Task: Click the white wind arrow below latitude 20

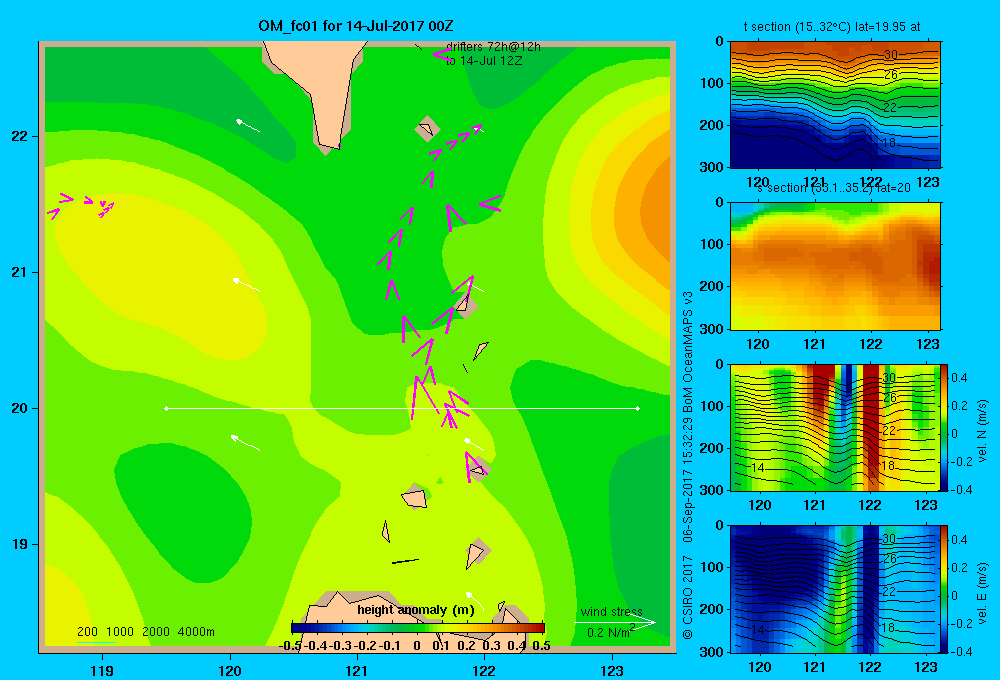Action: point(245,442)
